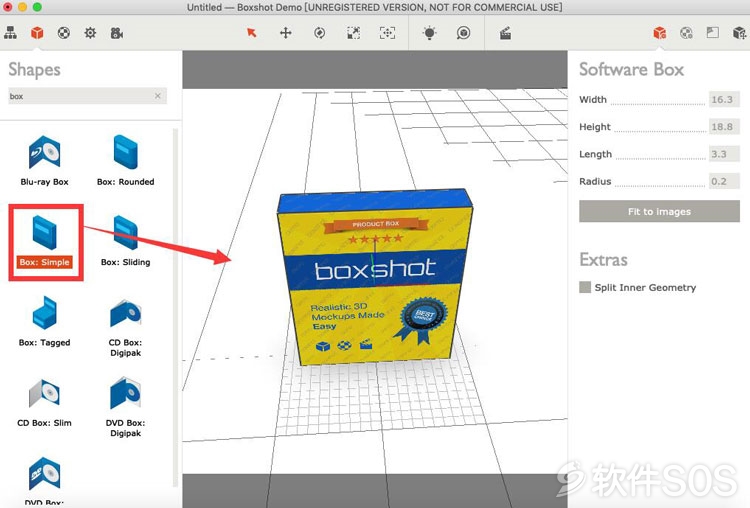Edit the Width value 16.3
The image size is (750, 508).
point(724,99)
